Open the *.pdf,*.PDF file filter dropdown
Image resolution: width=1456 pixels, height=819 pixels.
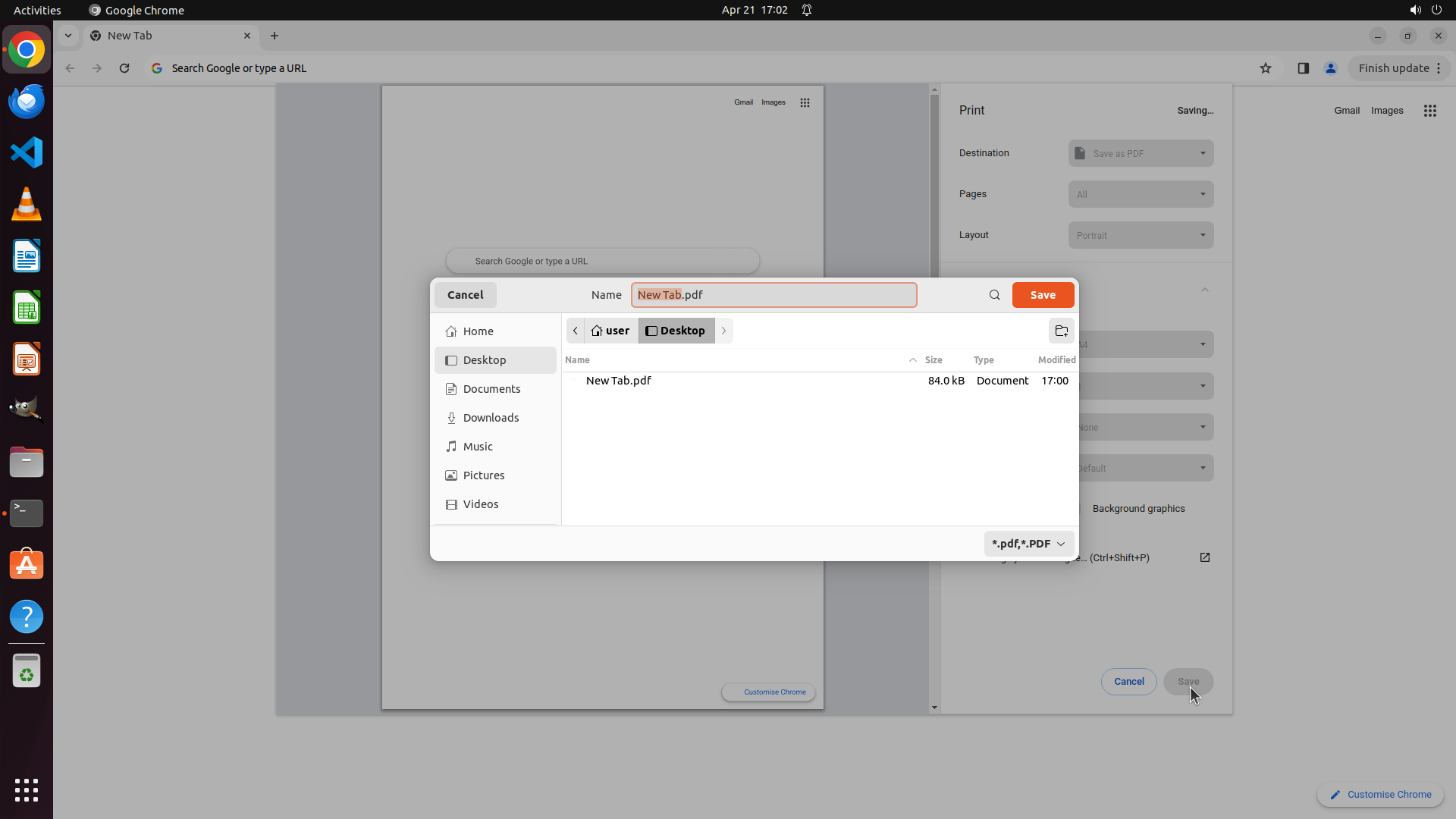[1028, 544]
